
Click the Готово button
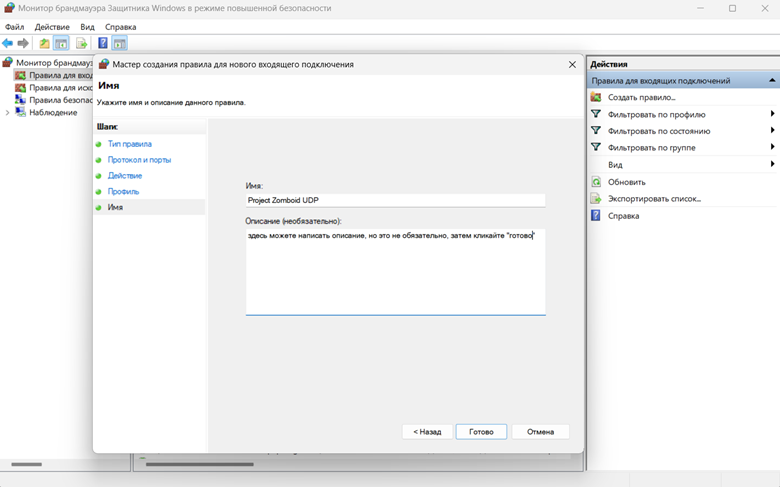point(481,432)
